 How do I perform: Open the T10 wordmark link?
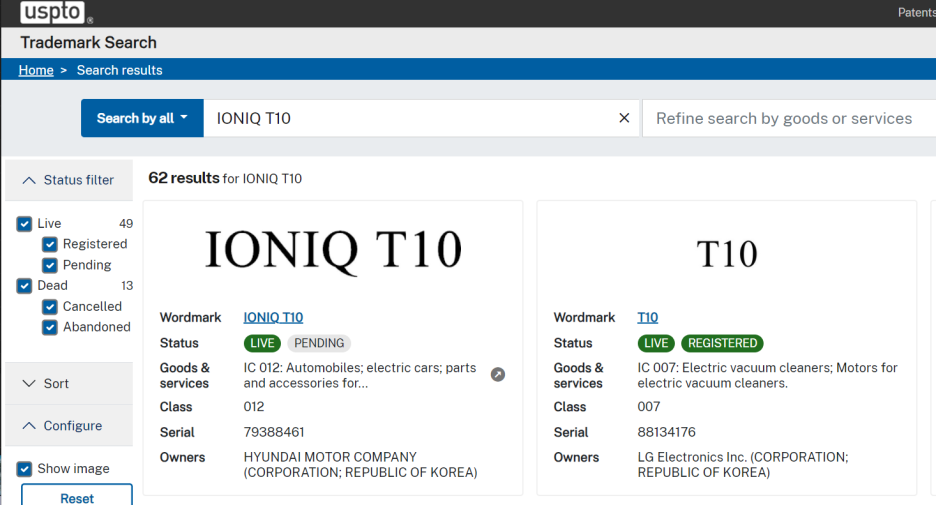[648, 318]
